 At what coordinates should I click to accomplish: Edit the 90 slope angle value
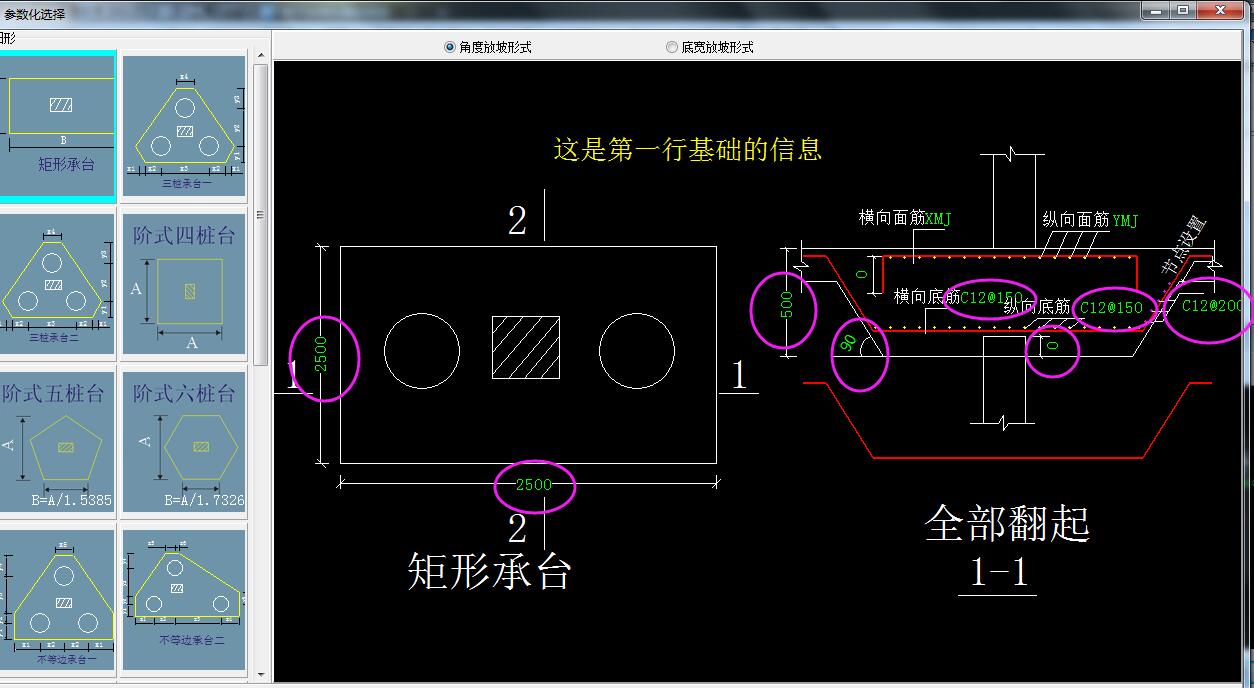pyautogui.click(x=847, y=344)
